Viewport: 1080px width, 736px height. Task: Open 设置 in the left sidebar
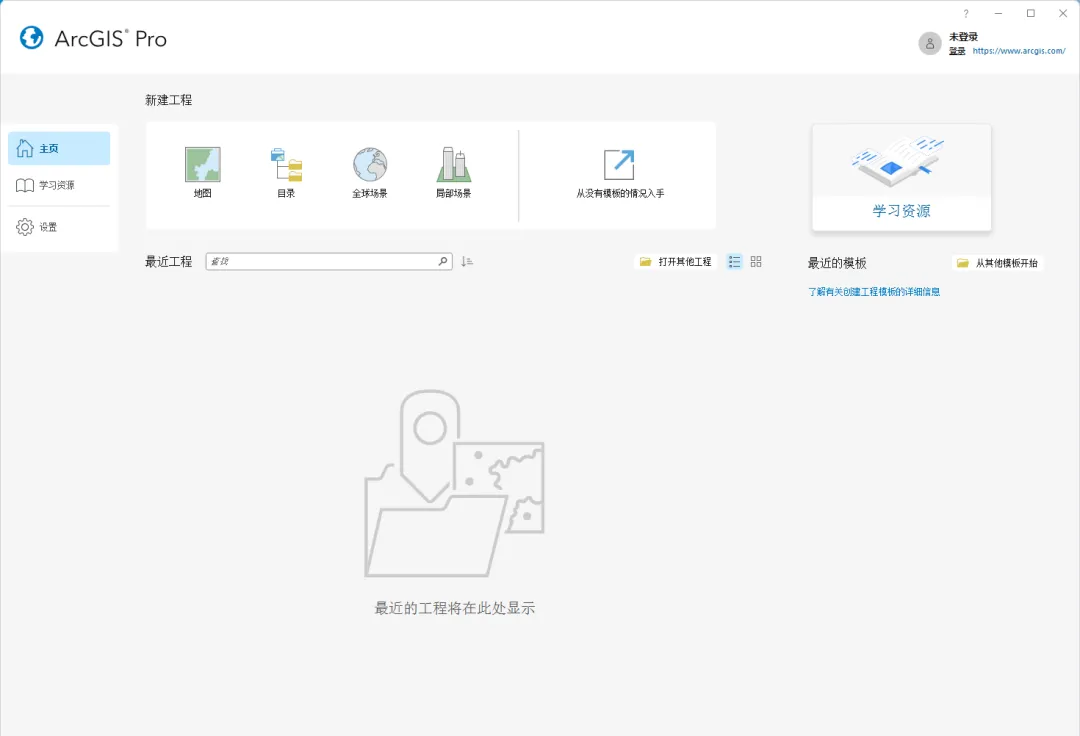point(59,227)
